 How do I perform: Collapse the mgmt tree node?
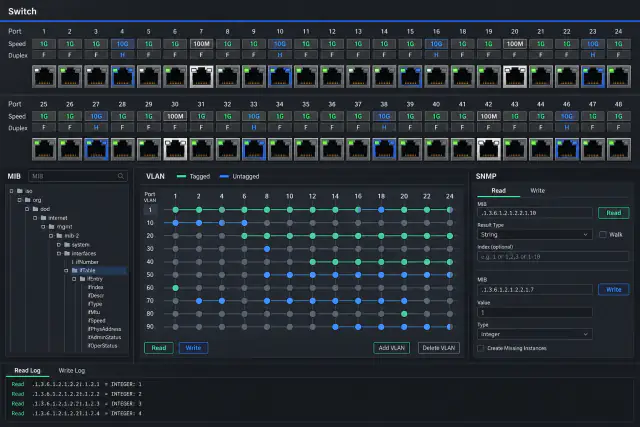(x=43, y=227)
